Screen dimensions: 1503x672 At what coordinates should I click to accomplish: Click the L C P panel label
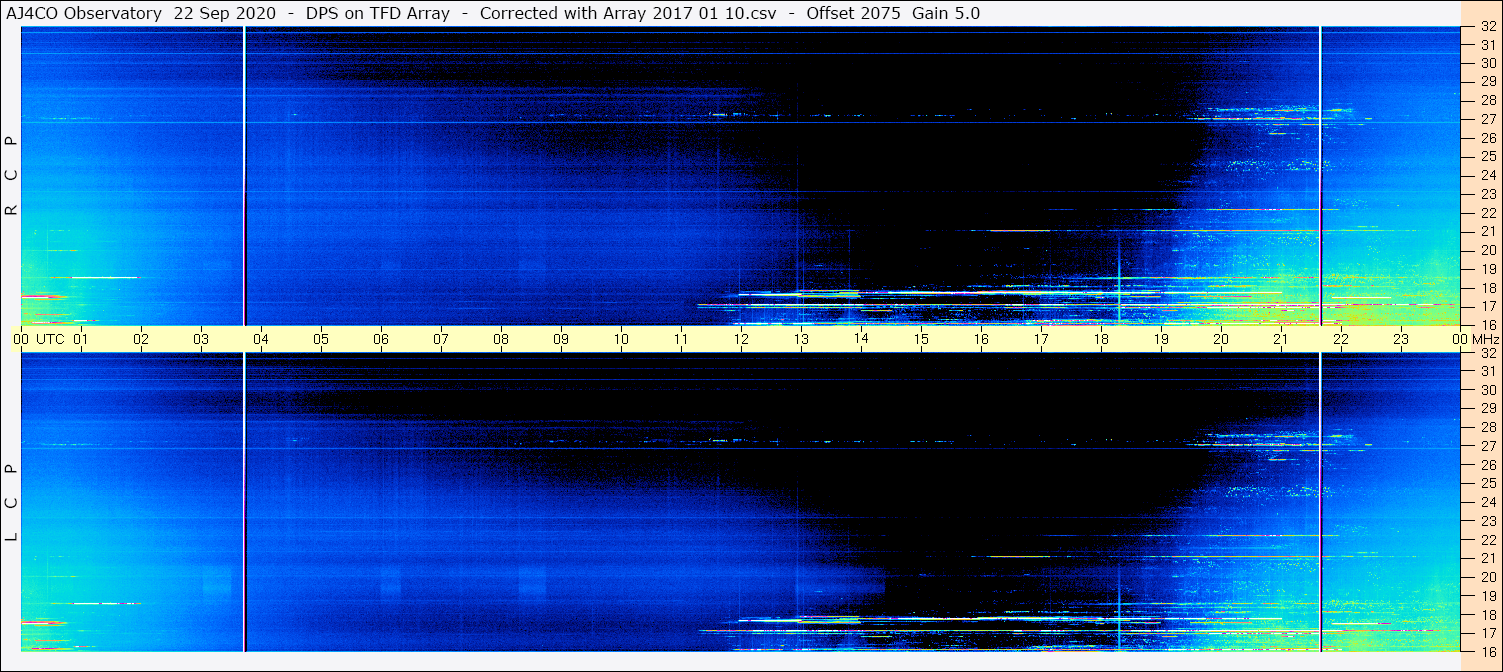point(11,502)
